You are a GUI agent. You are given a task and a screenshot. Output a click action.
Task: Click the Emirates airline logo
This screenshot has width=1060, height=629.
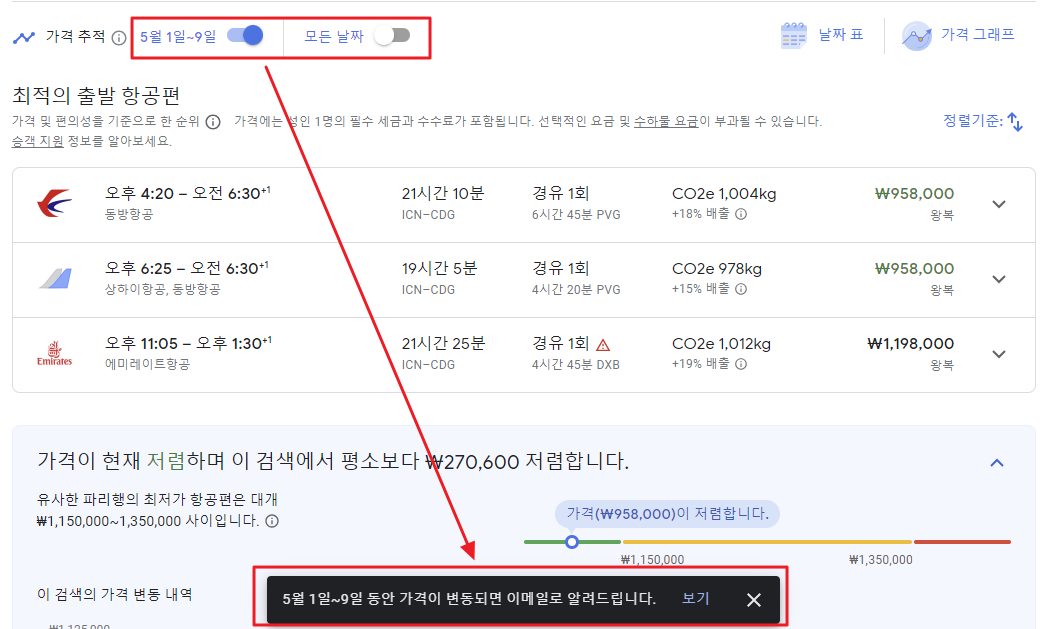(55, 354)
